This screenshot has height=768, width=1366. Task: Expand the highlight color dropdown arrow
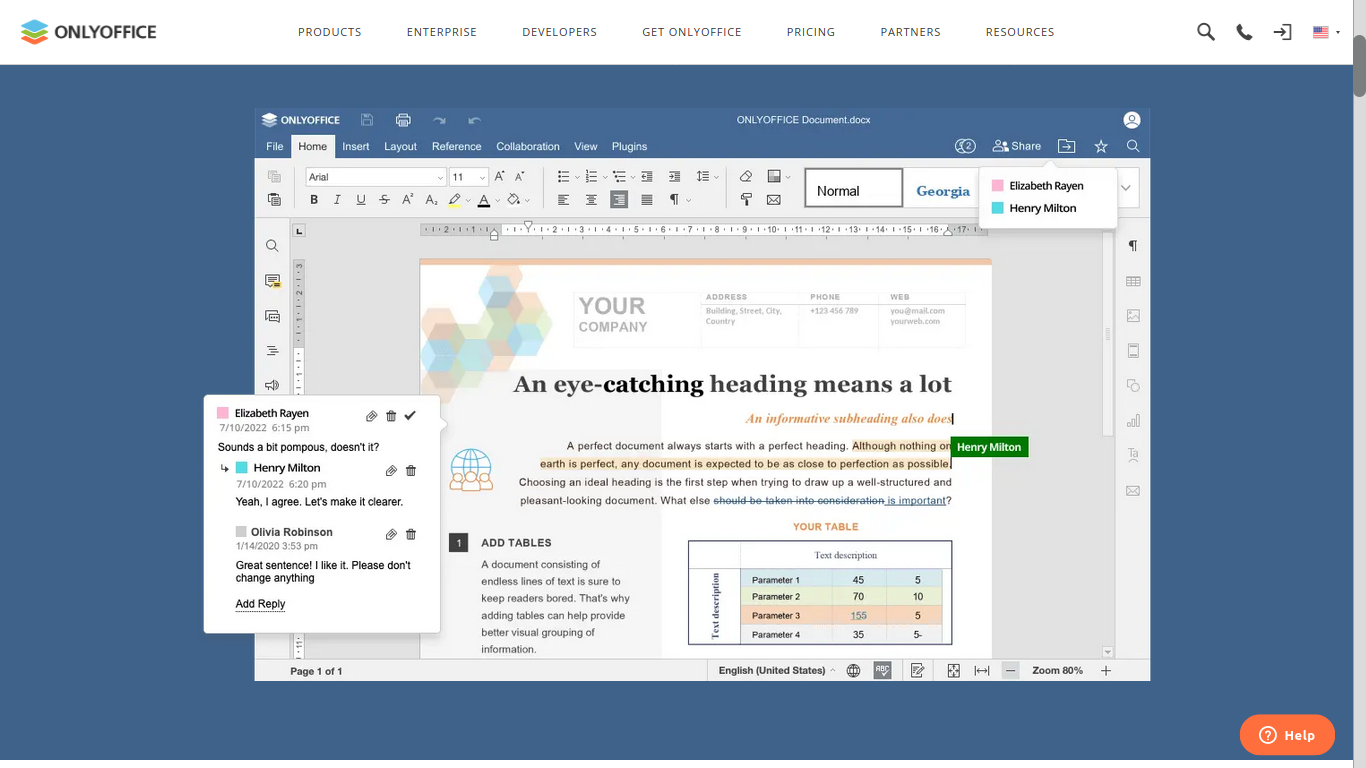469,200
